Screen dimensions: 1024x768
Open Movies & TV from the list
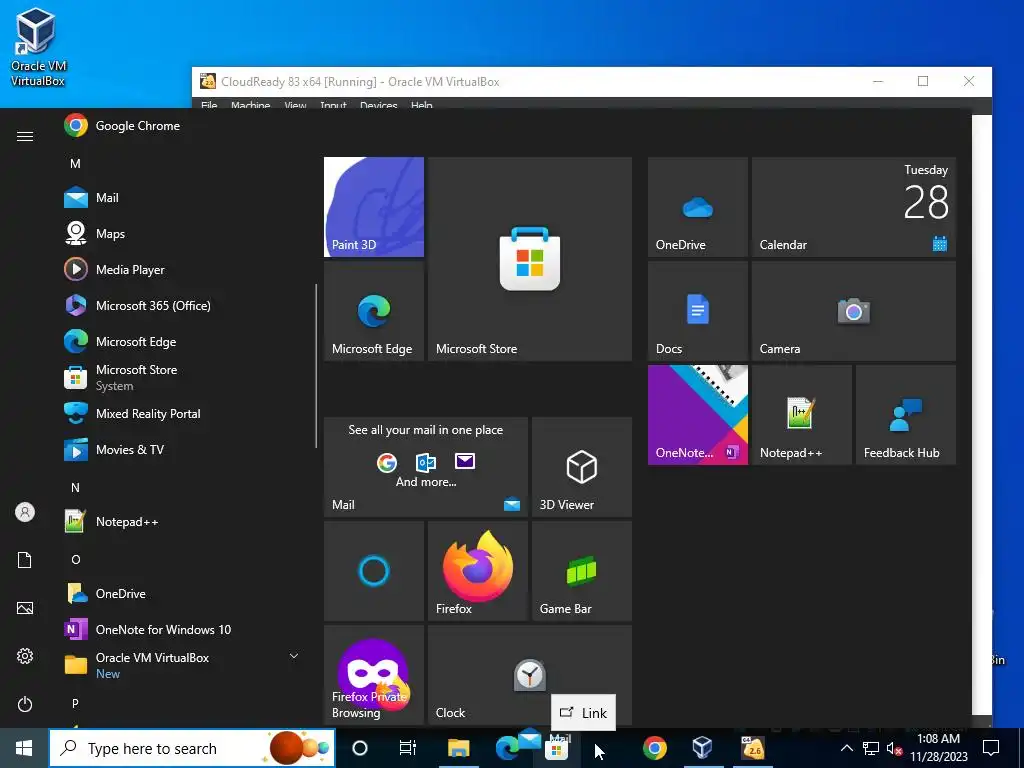click(183, 449)
